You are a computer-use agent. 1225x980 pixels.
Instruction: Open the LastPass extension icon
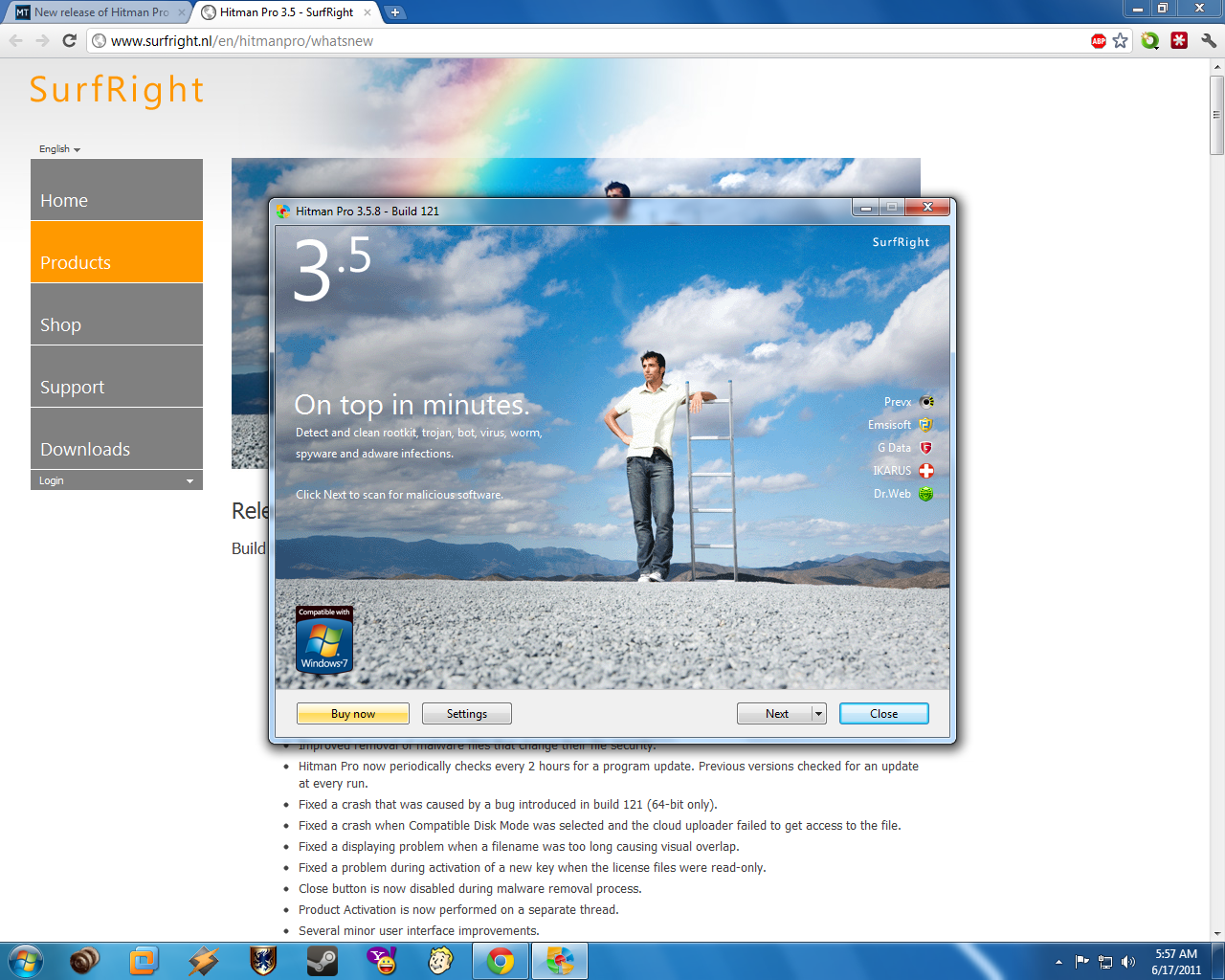(x=1179, y=40)
